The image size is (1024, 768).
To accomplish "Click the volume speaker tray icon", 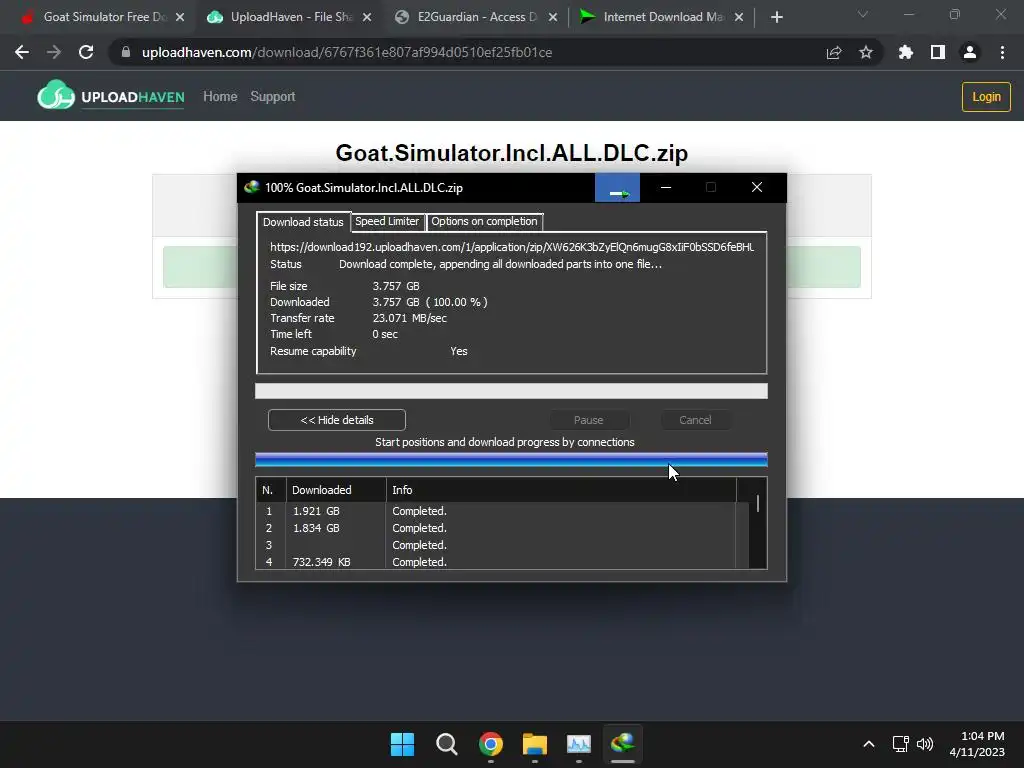I will (925, 744).
